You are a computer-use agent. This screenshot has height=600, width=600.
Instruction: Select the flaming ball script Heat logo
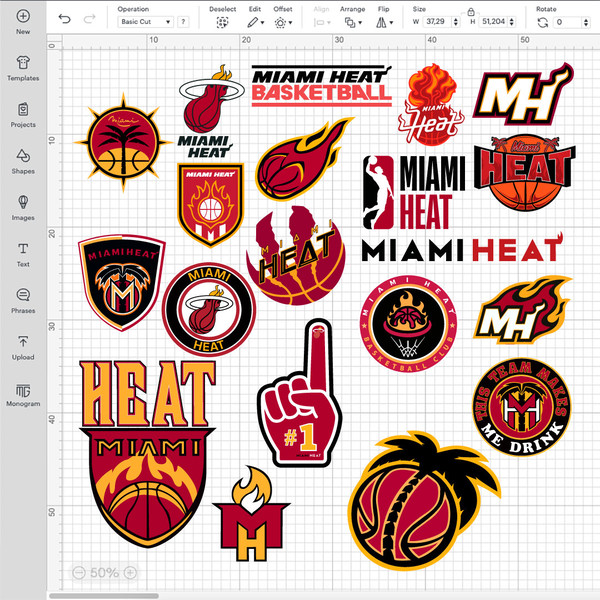pos(431,104)
